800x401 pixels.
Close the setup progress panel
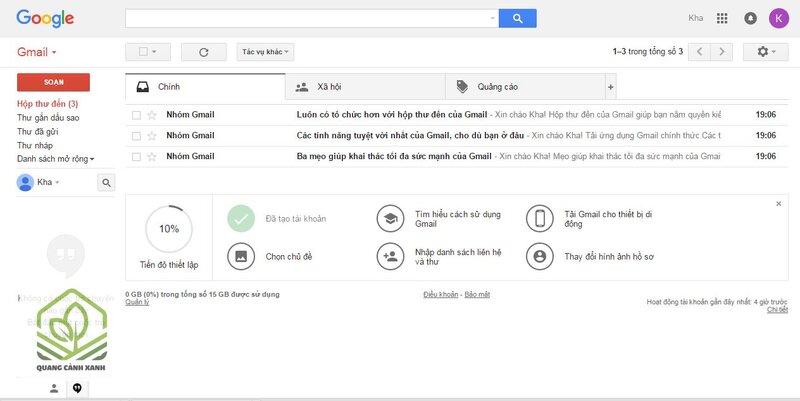click(779, 204)
